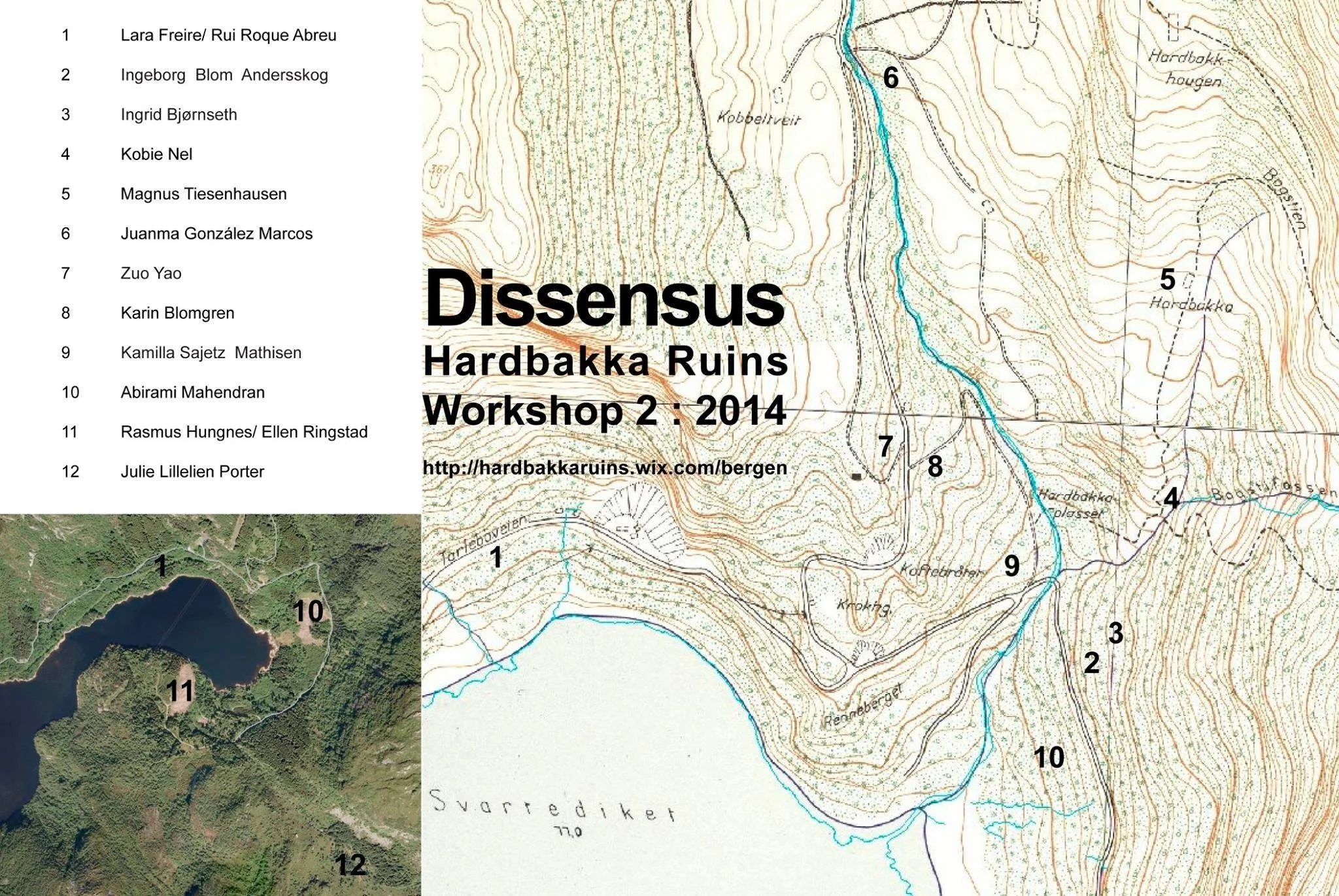
Task: Click map marker 2 on the topographic map
Action: tap(1091, 663)
